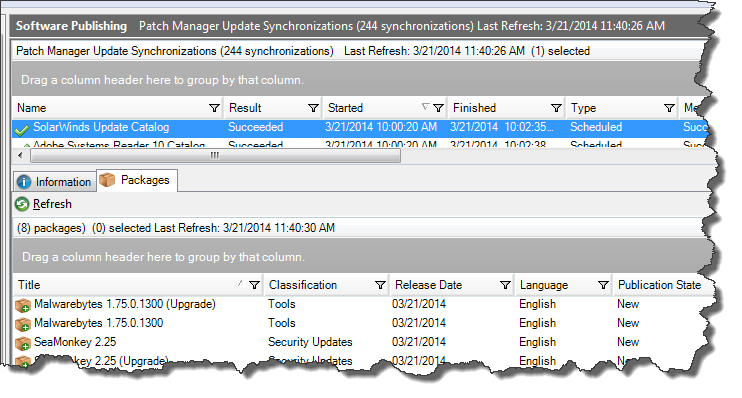Sort by the Release Date column header
Viewport: 742px width, 398px height.
point(452,285)
